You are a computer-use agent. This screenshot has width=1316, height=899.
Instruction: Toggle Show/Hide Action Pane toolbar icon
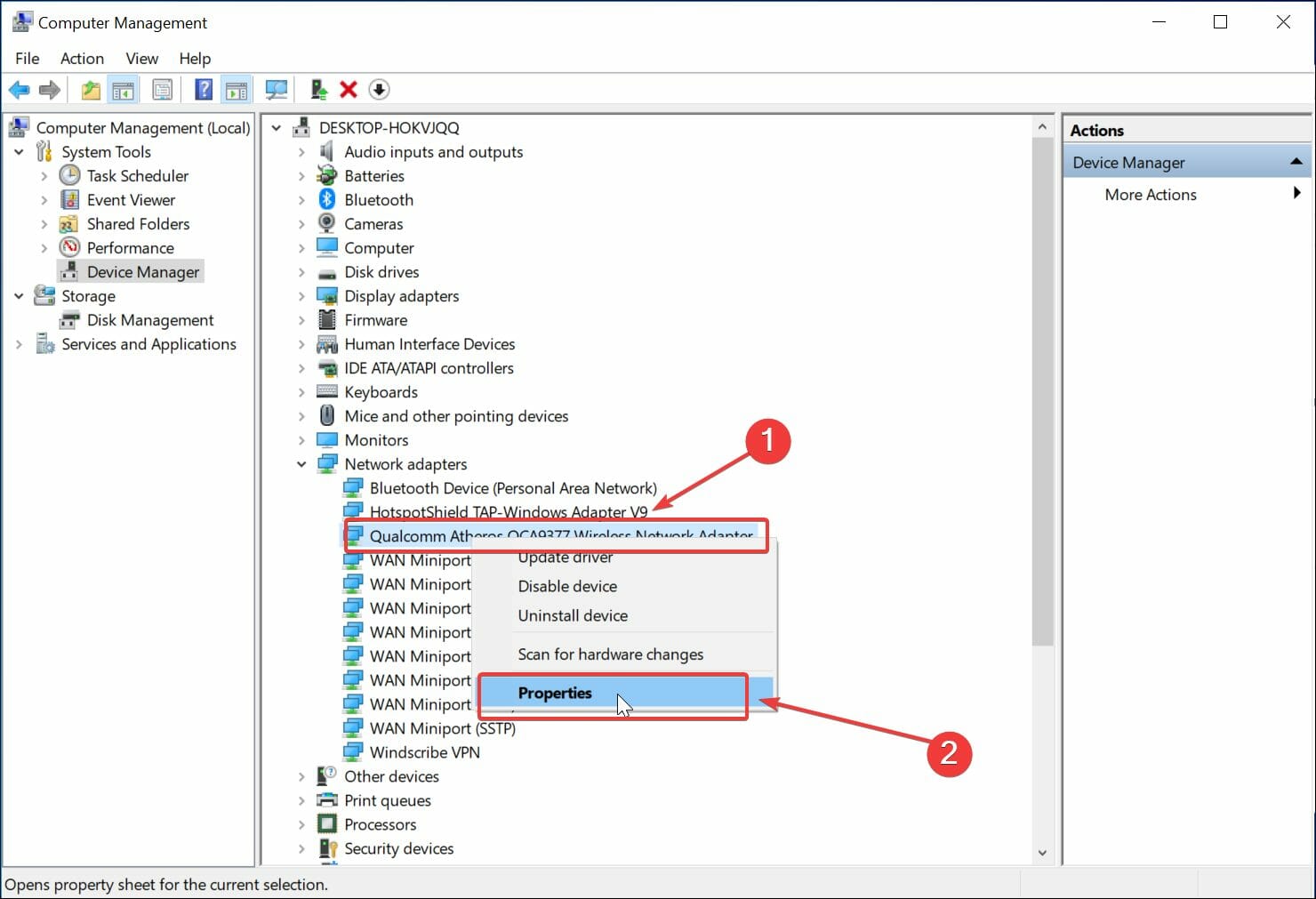coord(237,90)
